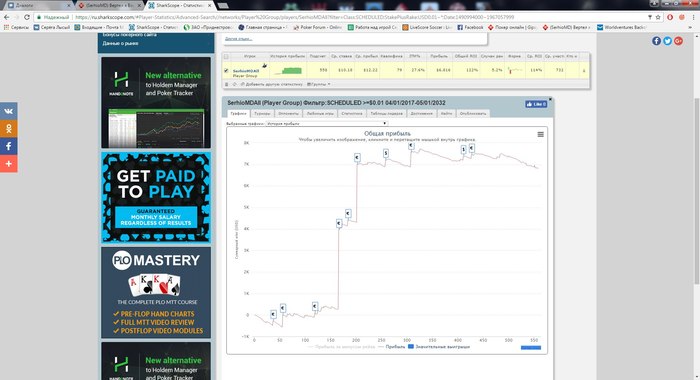Share page via the Facebook sidebar icon
The width and height of the screenshot is (700, 380).
pyautogui.click(x=8, y=146)
